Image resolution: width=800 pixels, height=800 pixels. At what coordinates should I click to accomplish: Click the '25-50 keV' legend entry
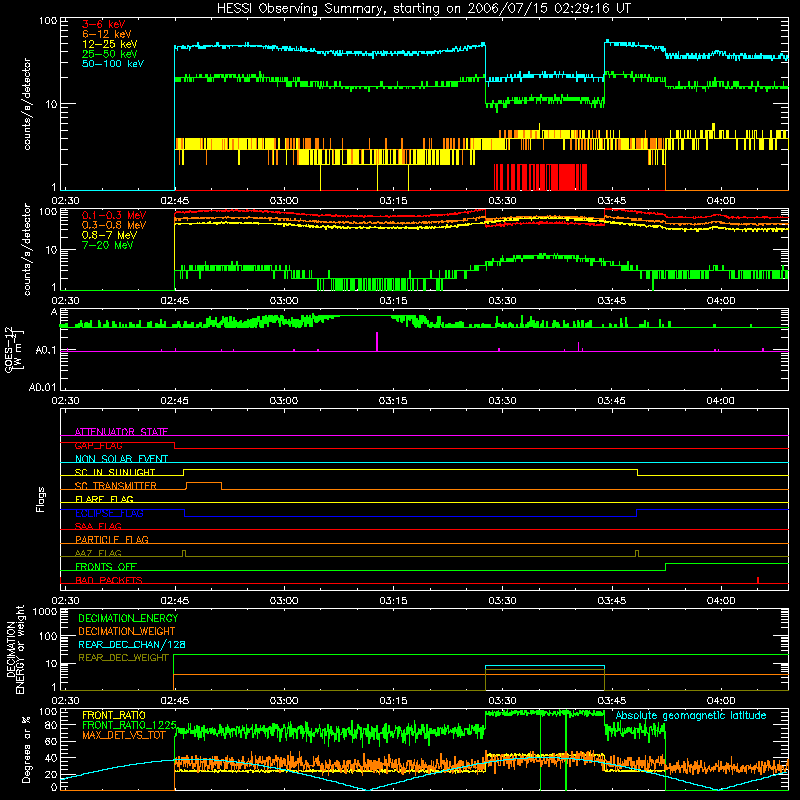tap(109, 54)
